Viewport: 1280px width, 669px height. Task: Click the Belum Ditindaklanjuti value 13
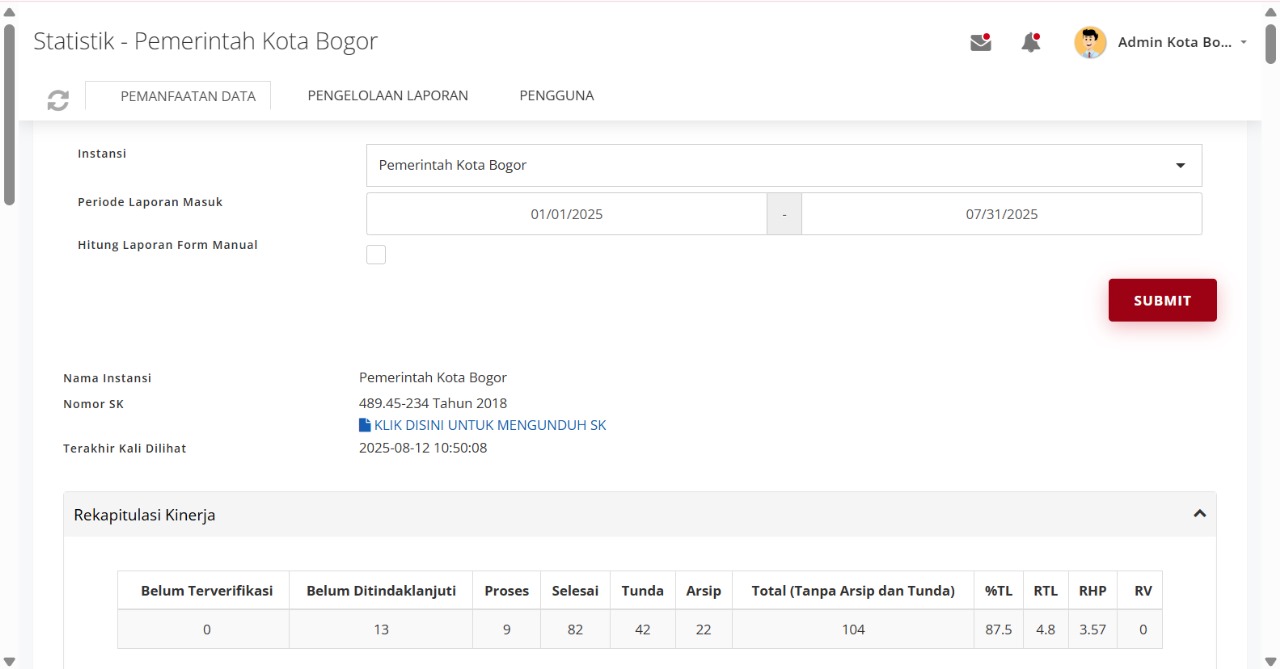point(381,629)
